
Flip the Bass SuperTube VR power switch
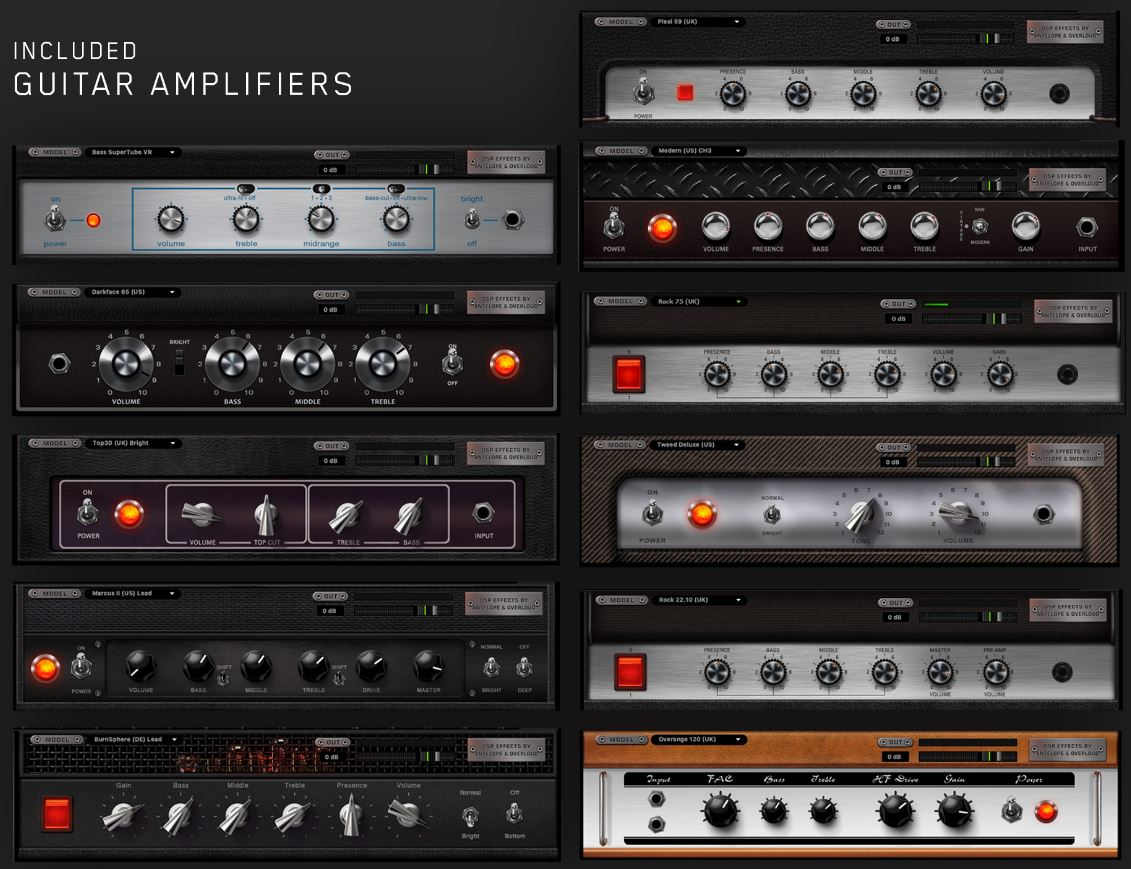(55, 219)
